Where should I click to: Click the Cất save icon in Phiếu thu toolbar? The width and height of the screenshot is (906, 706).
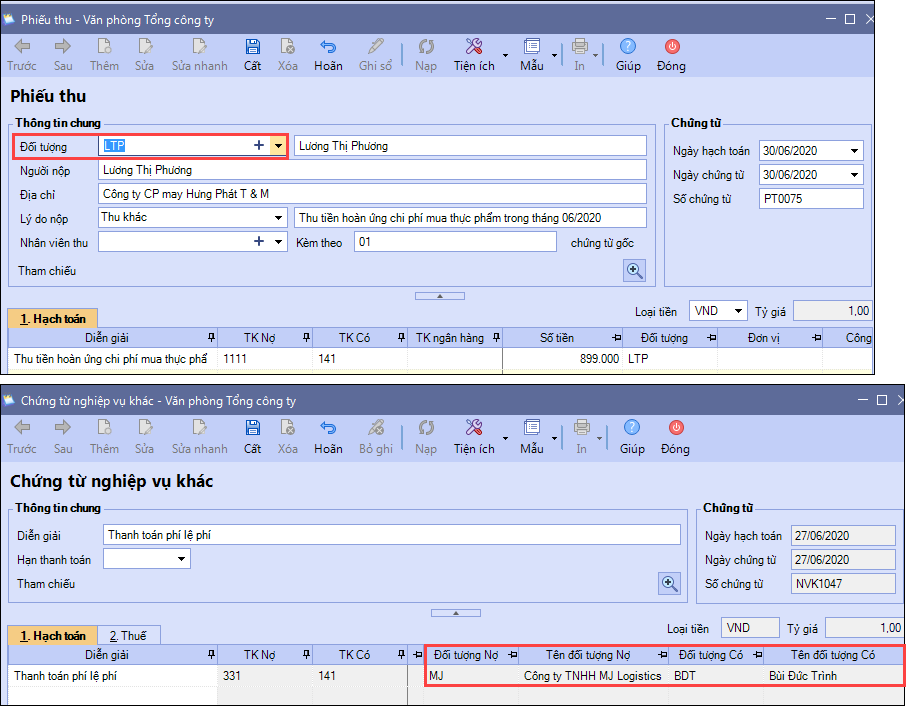coord(252,47)
